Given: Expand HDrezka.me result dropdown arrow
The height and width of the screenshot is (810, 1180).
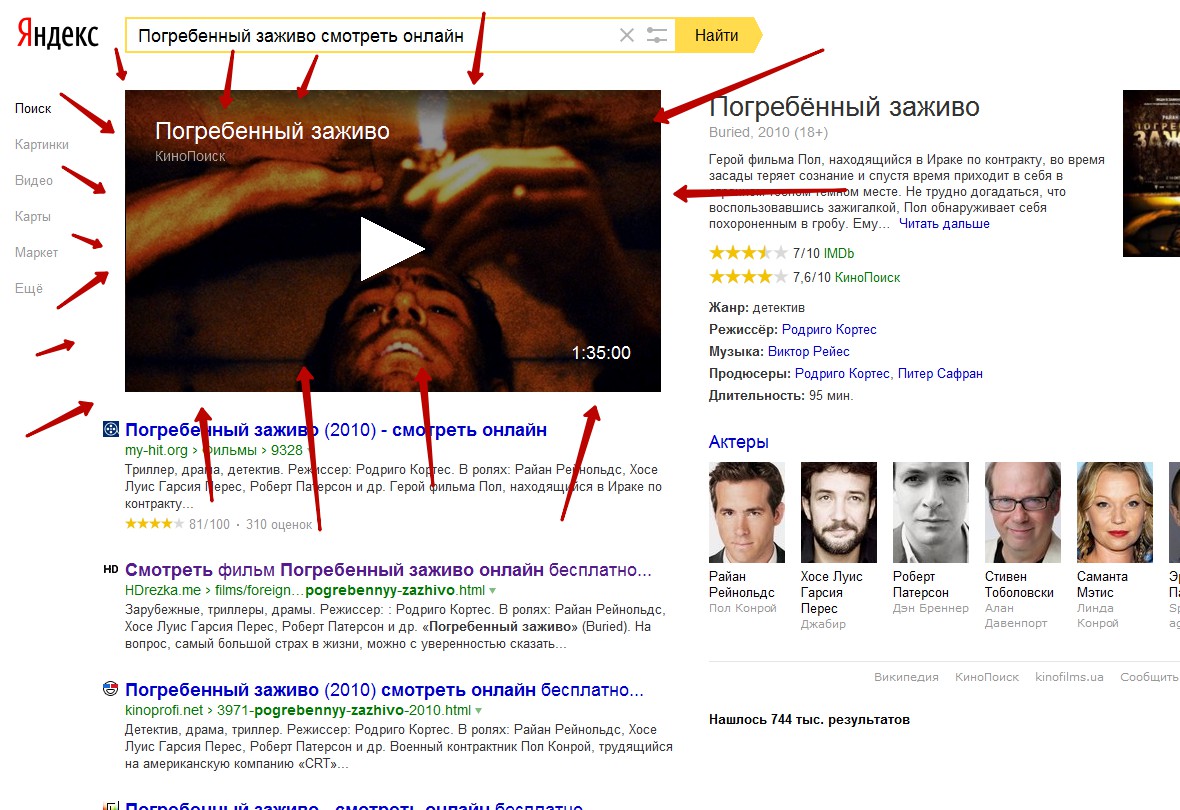Looking at the screenshot, I should click(493, 591).
